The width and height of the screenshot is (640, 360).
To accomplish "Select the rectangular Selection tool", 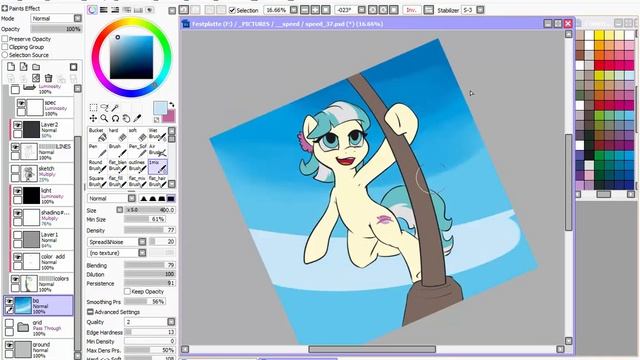I will (93, 107).
